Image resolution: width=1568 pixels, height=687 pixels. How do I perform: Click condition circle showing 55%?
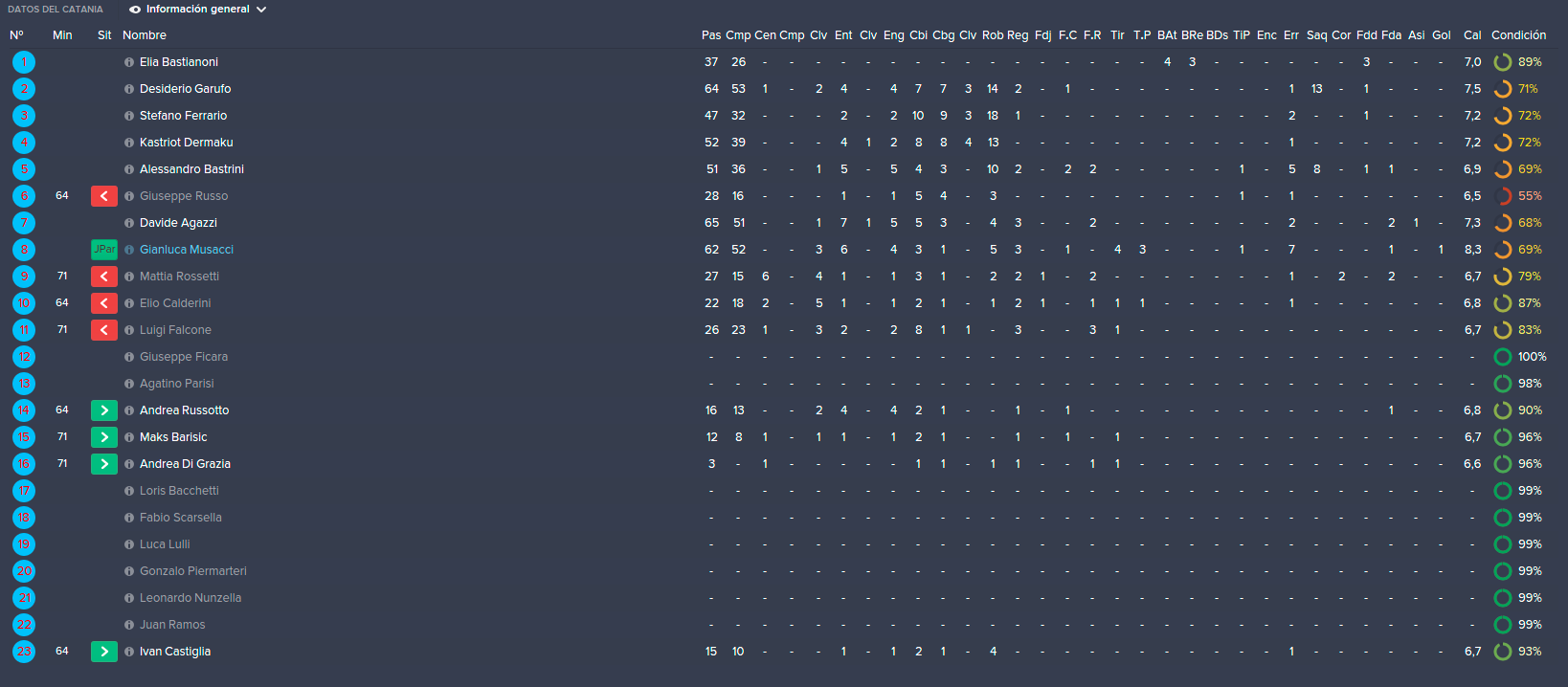click(1503, 196)
